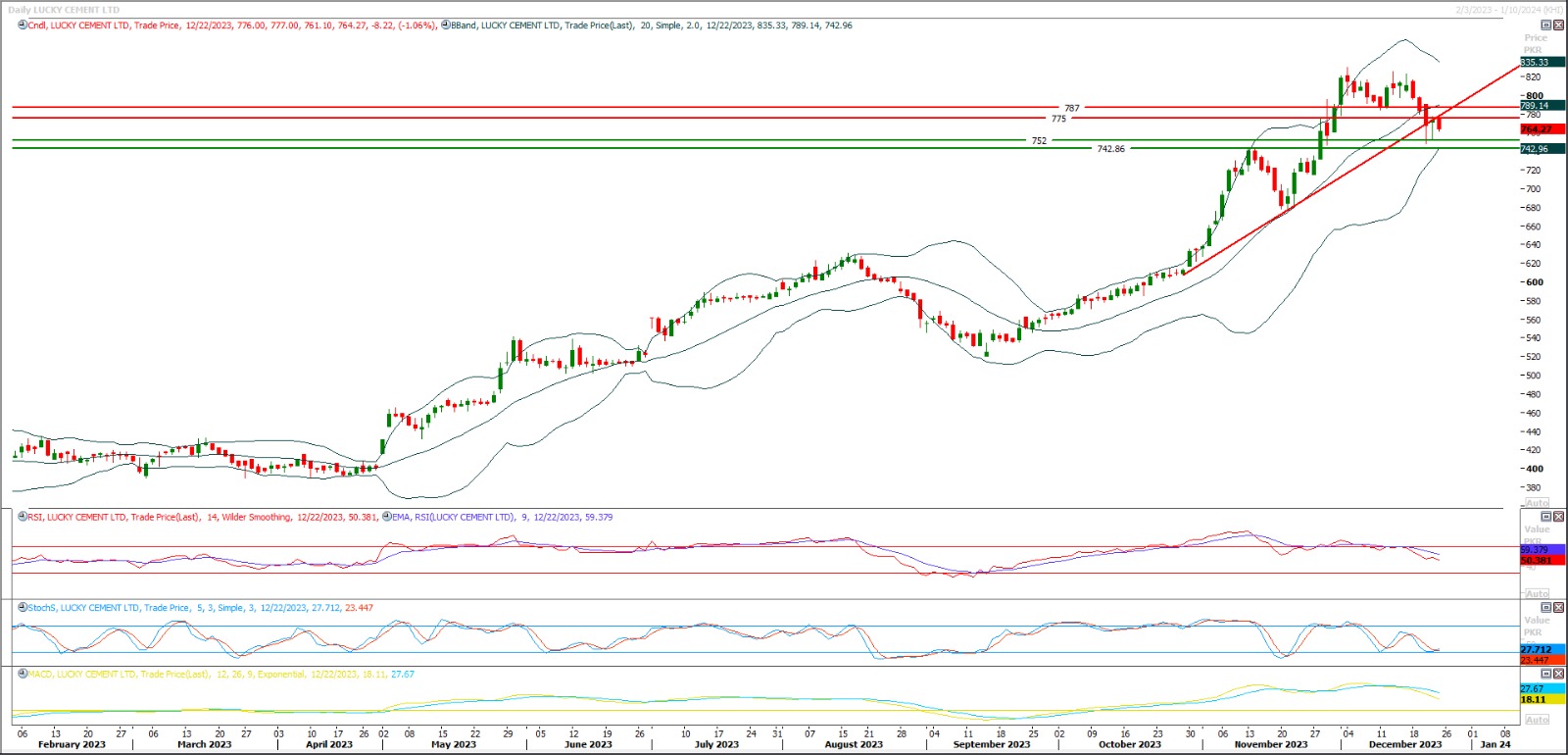Maximize the RSI indicator pane
The width and height of the screenshot is (1568, 755).
coord(1546,517)
